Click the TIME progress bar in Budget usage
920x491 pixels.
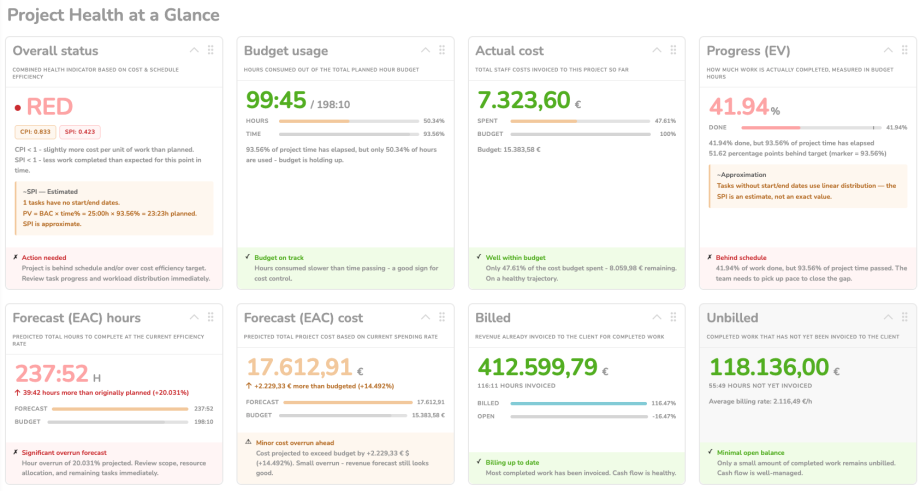click(349, 134)
